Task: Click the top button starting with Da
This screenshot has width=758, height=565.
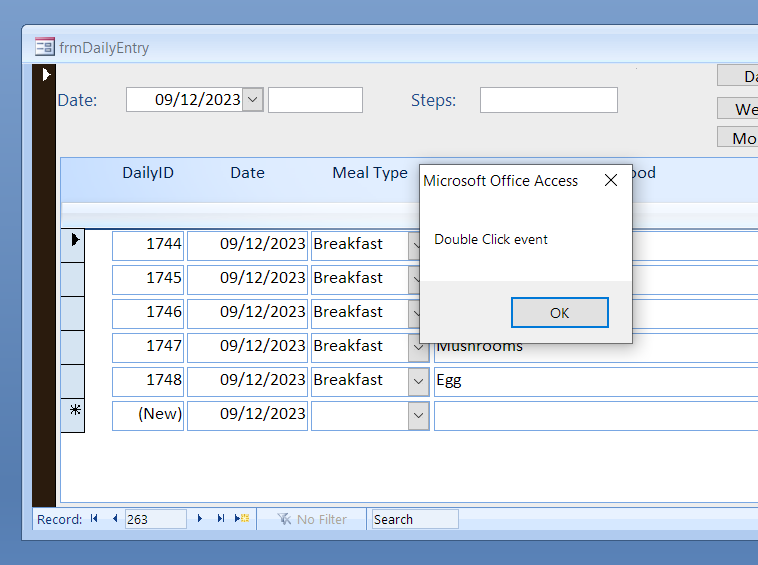Action: (738, 76)
